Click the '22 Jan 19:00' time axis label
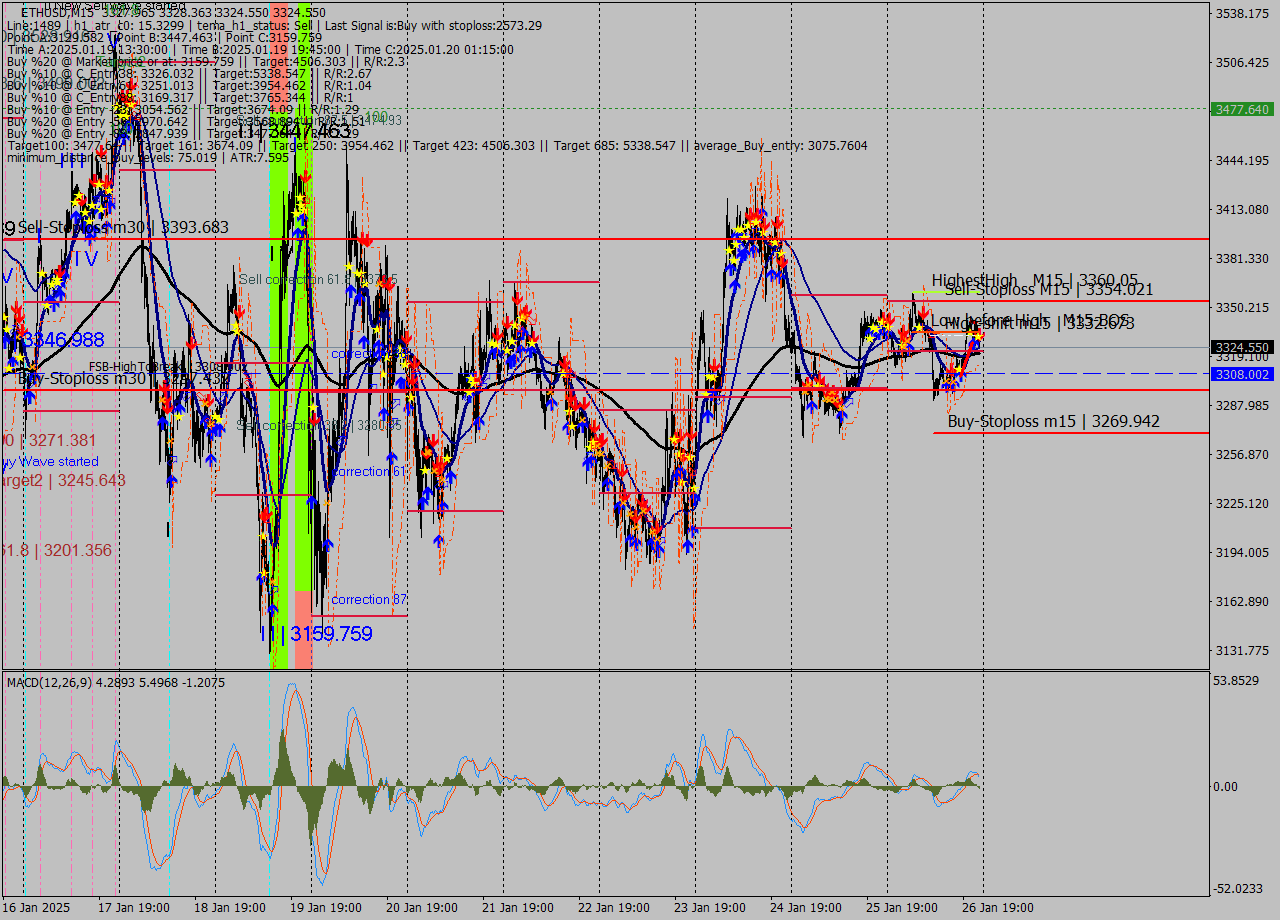The image size is (1280, 920). tap(613, 907)
